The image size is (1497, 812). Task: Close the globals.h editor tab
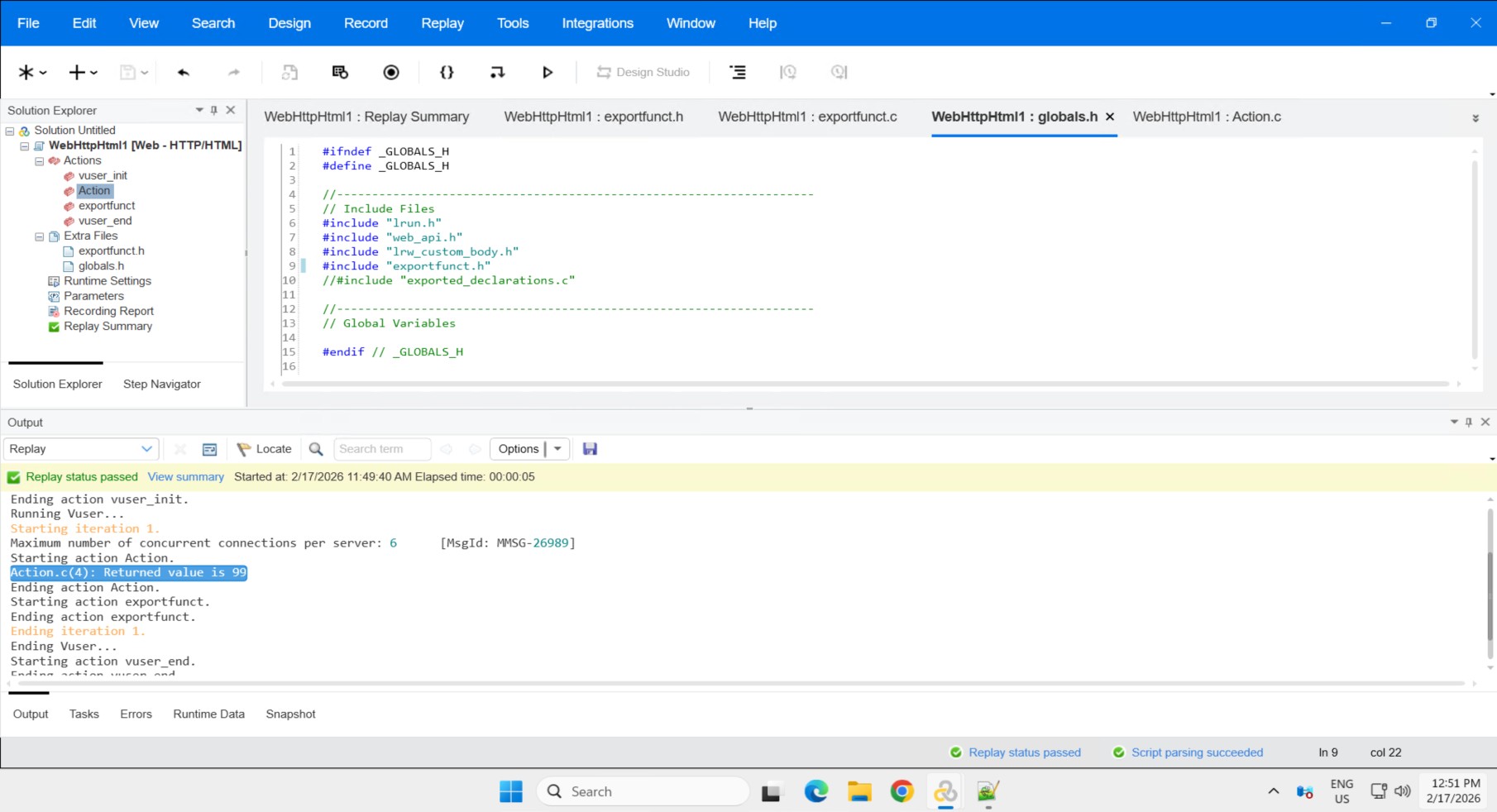[1110, 117]
